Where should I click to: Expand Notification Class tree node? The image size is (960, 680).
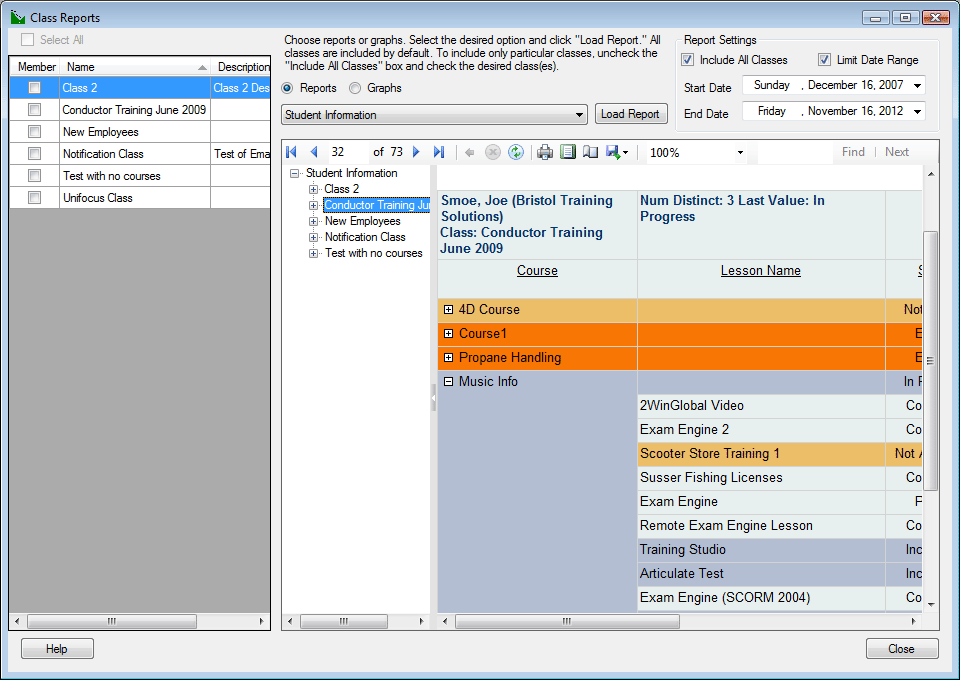pos(313,237)
